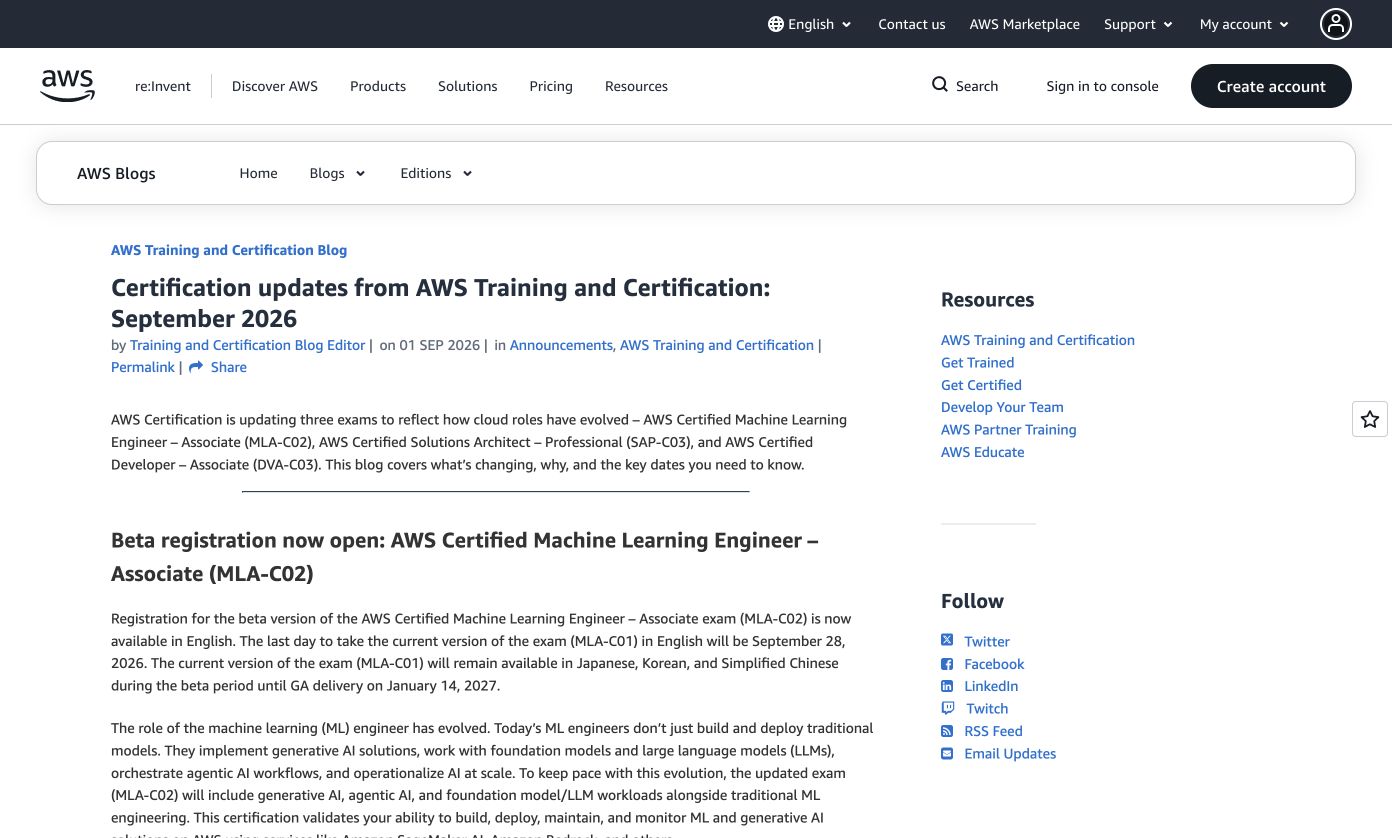Open the Resources nav menu
1392x838 pixels.
point(636,86)
